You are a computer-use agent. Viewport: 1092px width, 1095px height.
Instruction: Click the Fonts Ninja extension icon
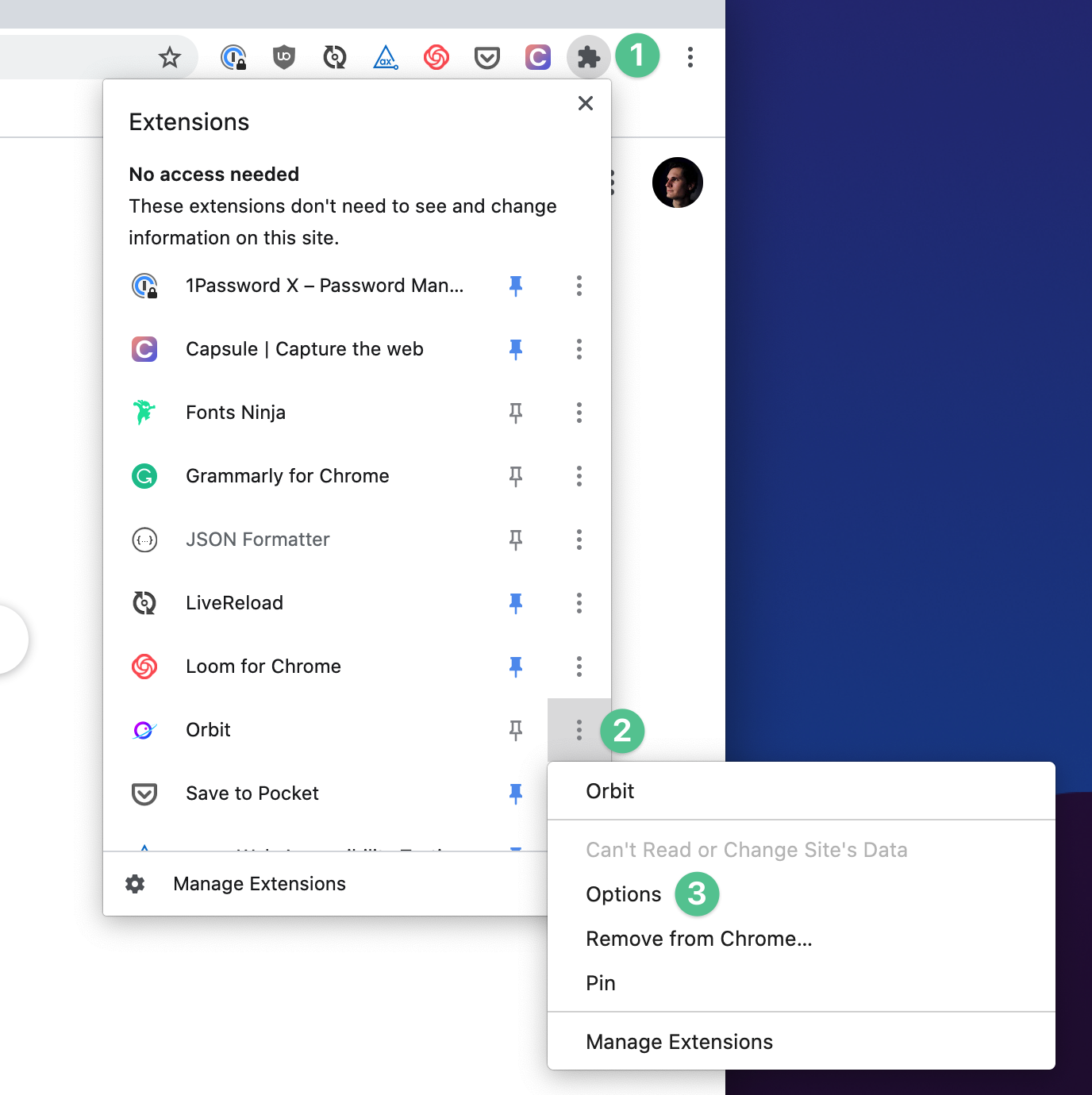click(144, 413)
